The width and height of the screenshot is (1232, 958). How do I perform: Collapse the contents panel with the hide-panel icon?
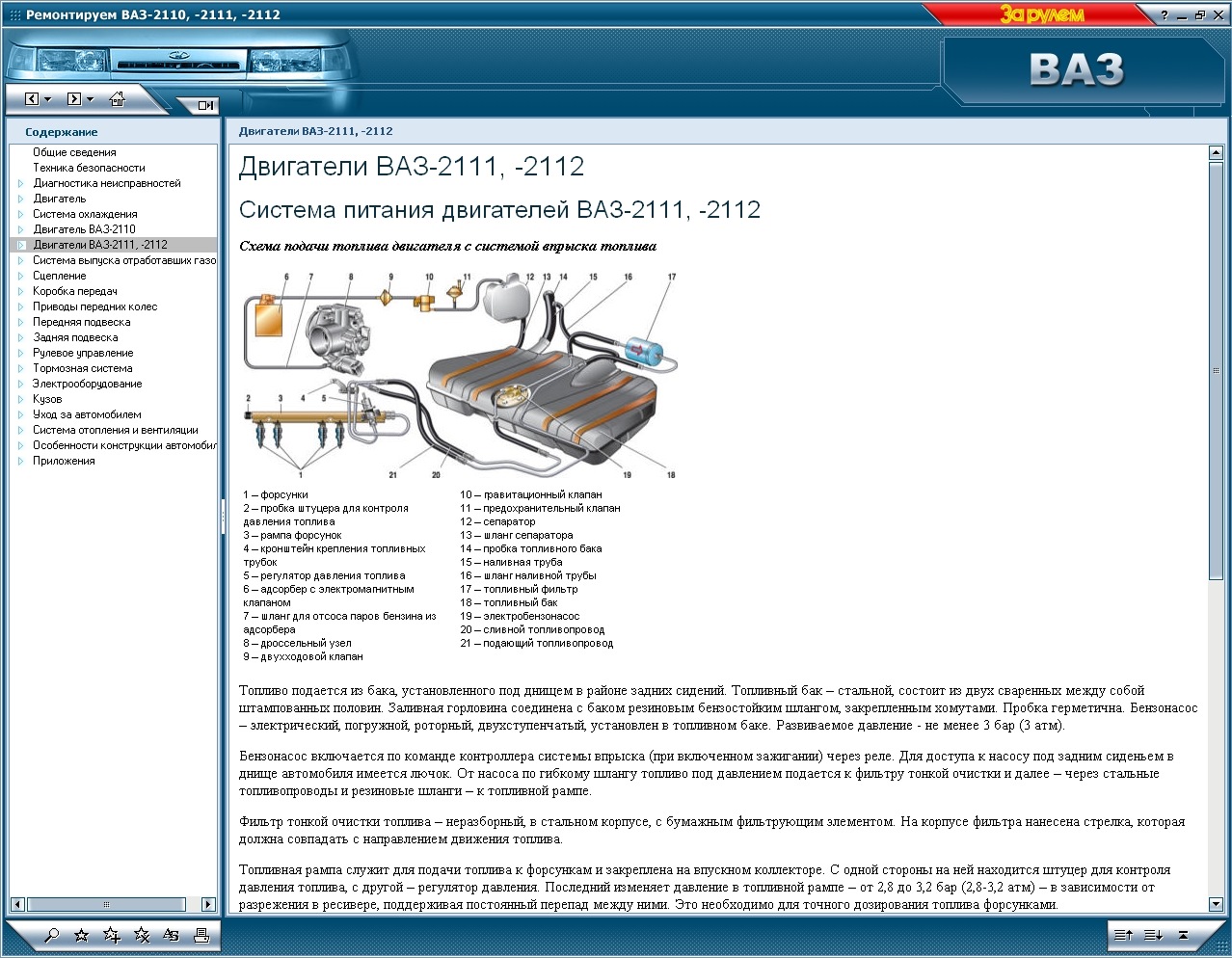click(205, 105)
